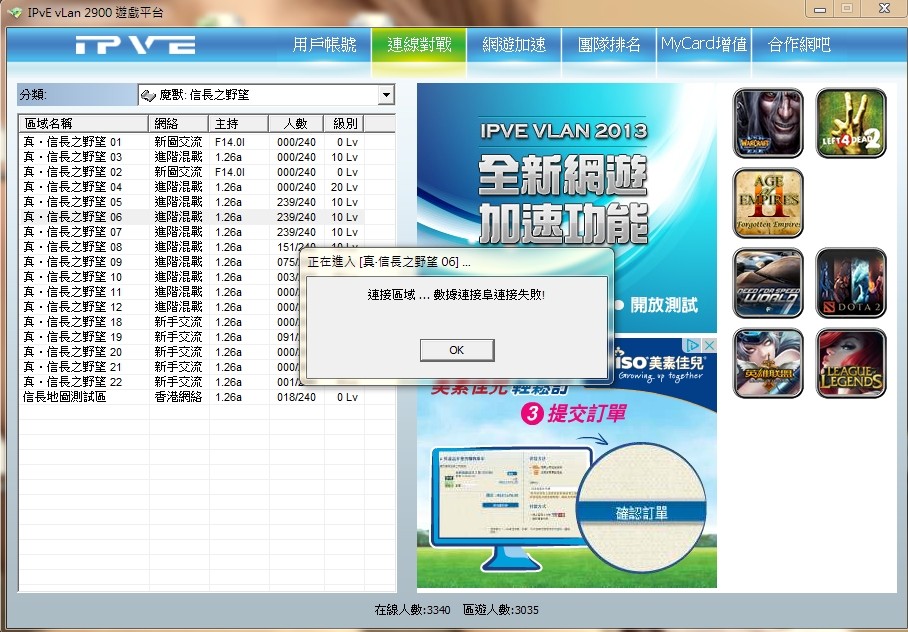
Task: Open the Left 4 Dead 2 icon
Action: click(x=851, y=123)
